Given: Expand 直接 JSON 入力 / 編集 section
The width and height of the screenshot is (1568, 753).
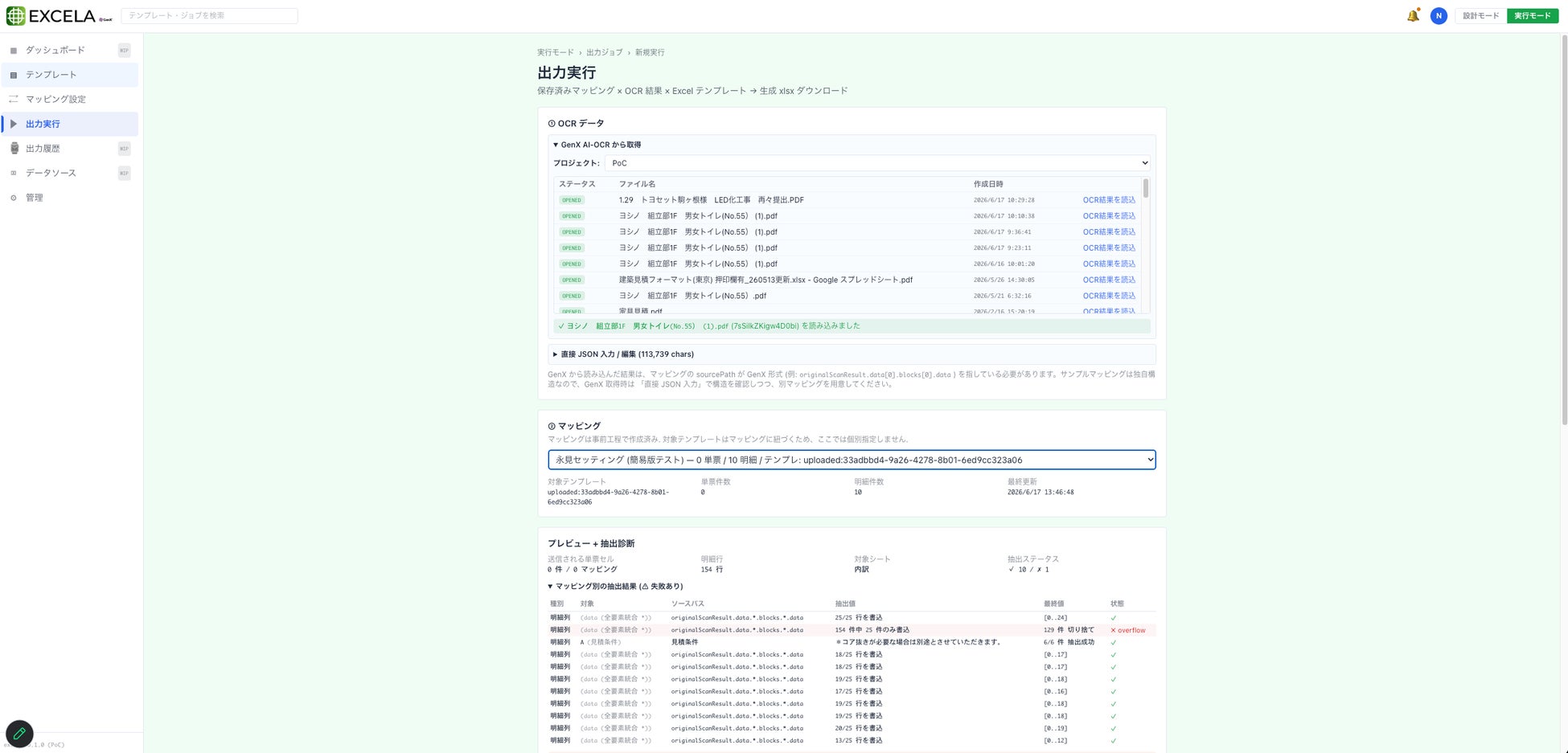Looking at the screenshot, I should pos(622,354).
